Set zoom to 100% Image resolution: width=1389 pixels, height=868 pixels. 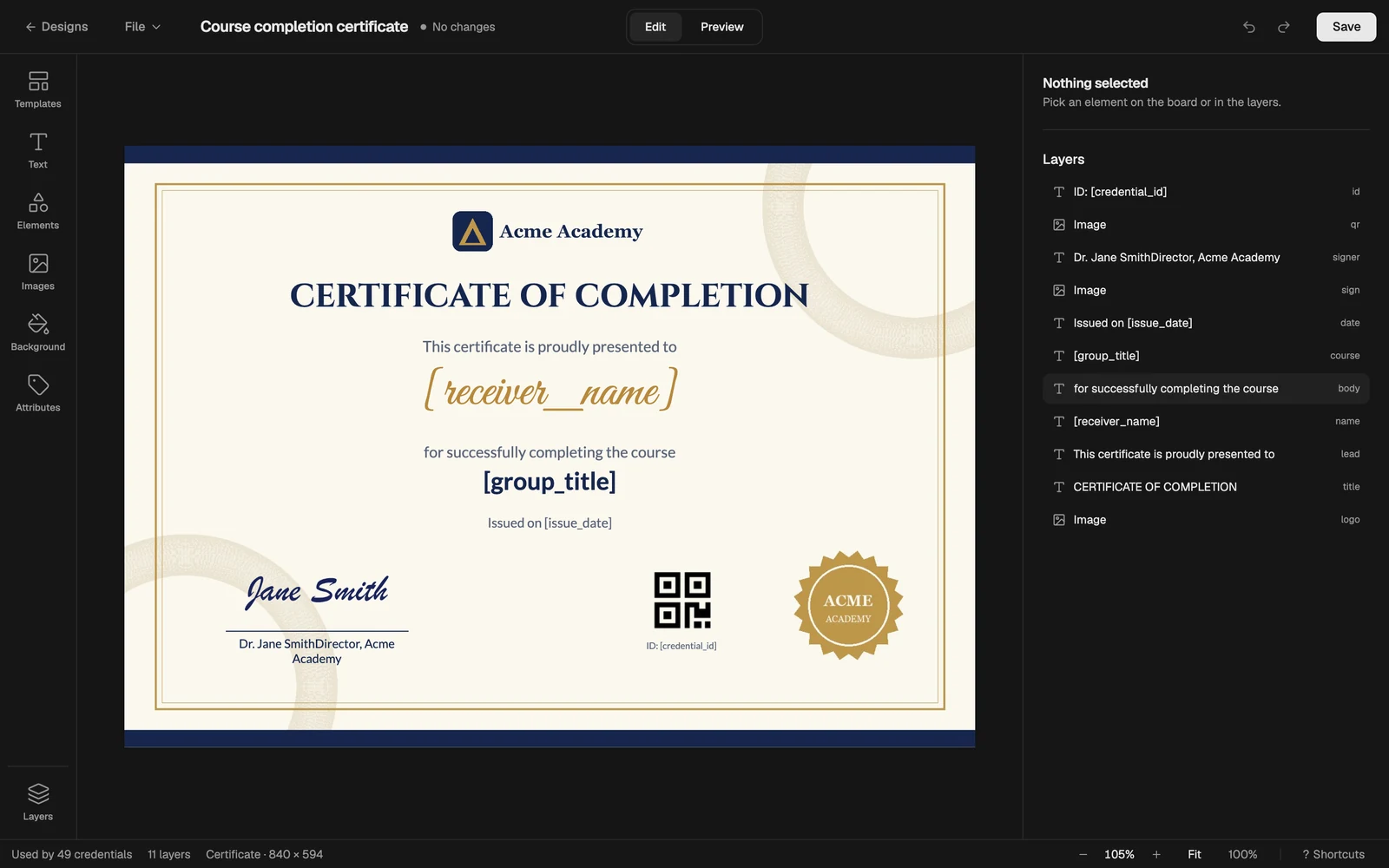tap(1242, 854)
